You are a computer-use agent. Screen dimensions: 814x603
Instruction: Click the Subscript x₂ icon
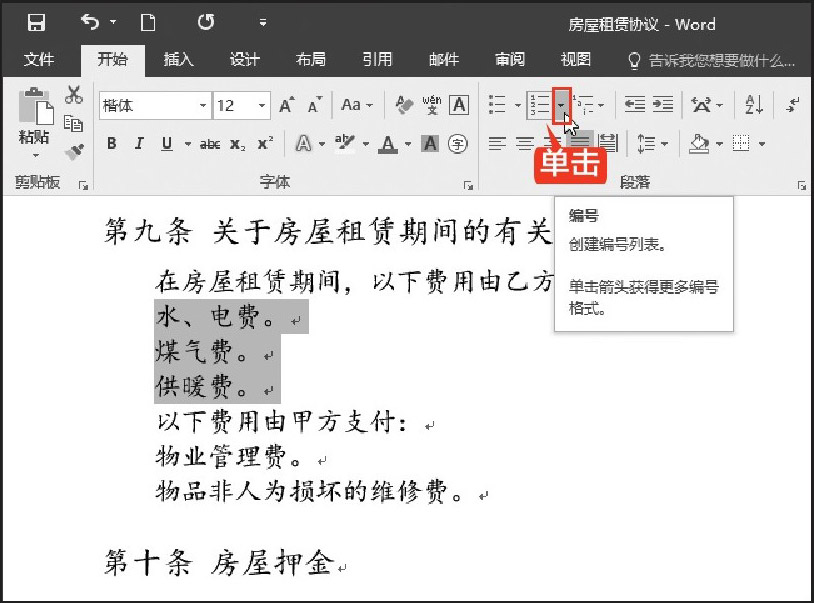point(237,144)
